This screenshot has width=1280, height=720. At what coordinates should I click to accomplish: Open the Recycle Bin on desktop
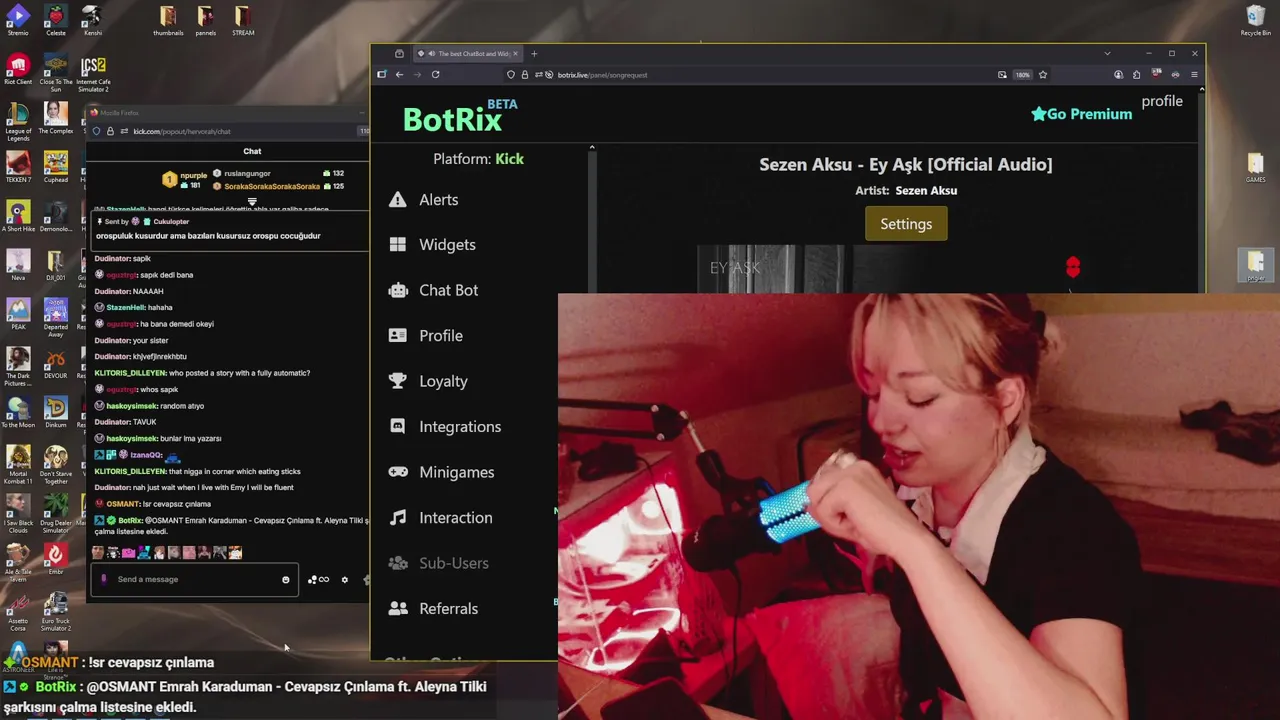[1256, 20]
